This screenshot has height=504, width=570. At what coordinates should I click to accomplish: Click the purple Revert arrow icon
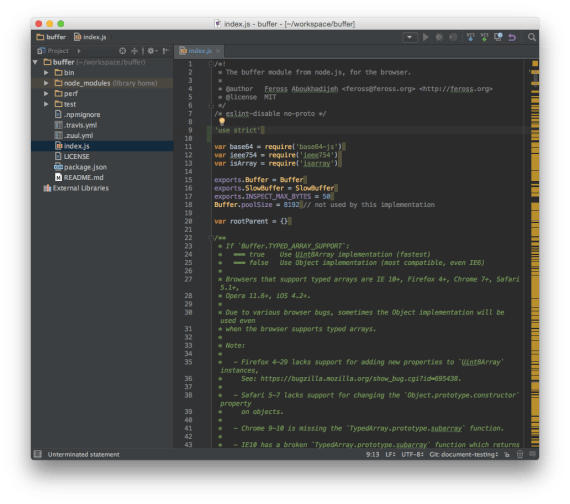(x=512, y=37)
